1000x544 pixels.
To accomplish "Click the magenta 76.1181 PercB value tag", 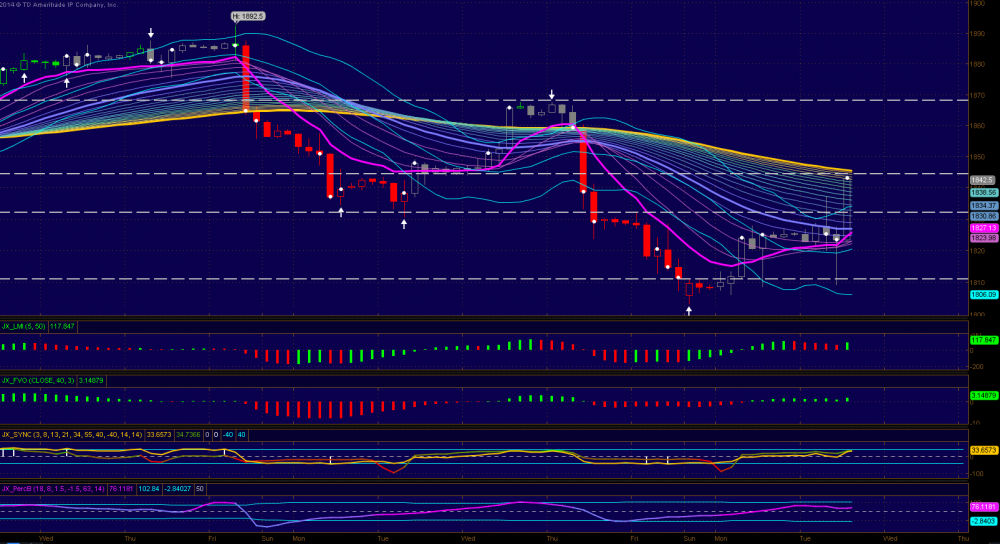I will click(984, 507).
